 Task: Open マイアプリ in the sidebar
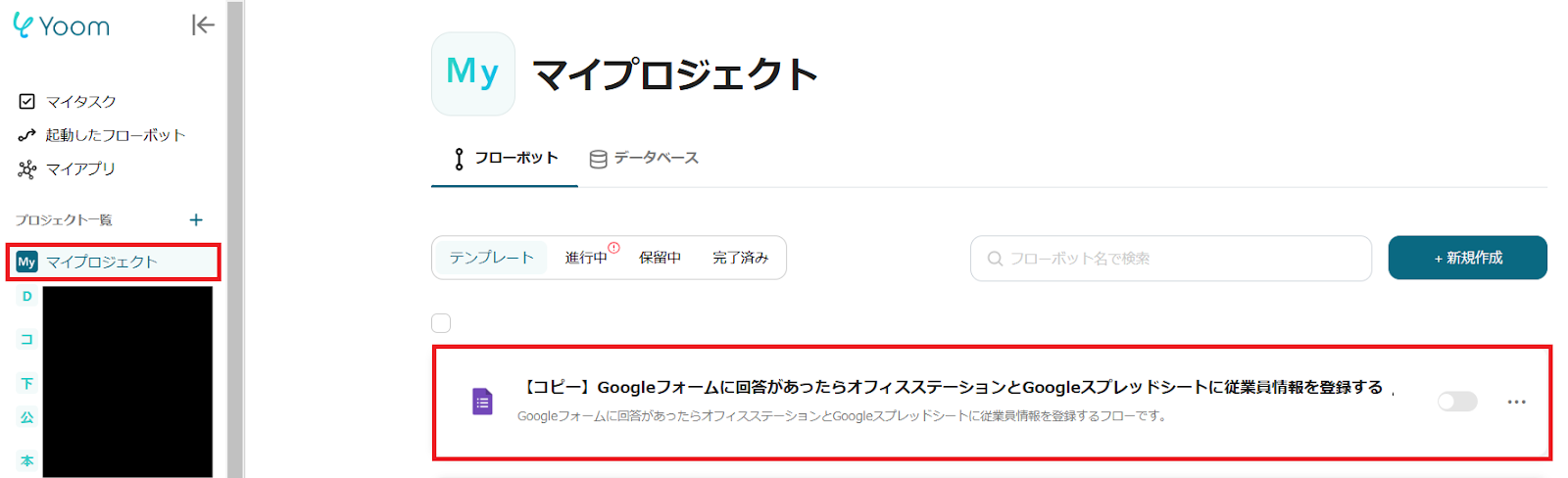point(80,168)
